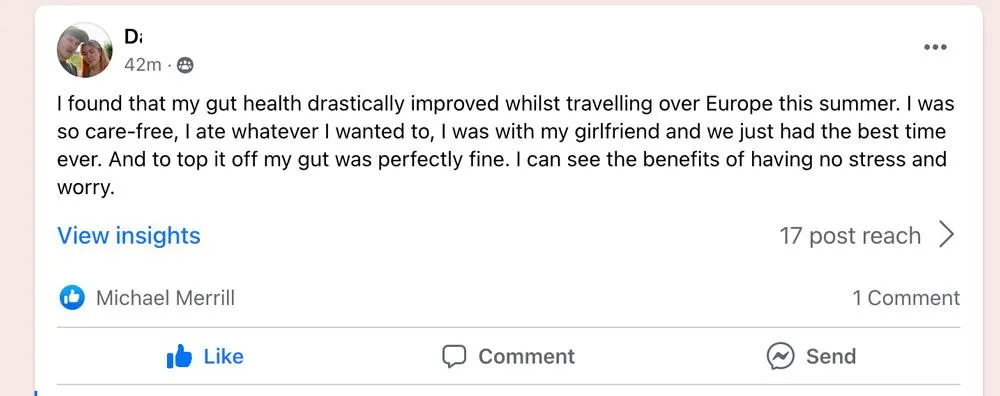Image resolution: width=1000 pixels, height=396 pixels.
Task: Click the Send text label
Action: point(831,356)
